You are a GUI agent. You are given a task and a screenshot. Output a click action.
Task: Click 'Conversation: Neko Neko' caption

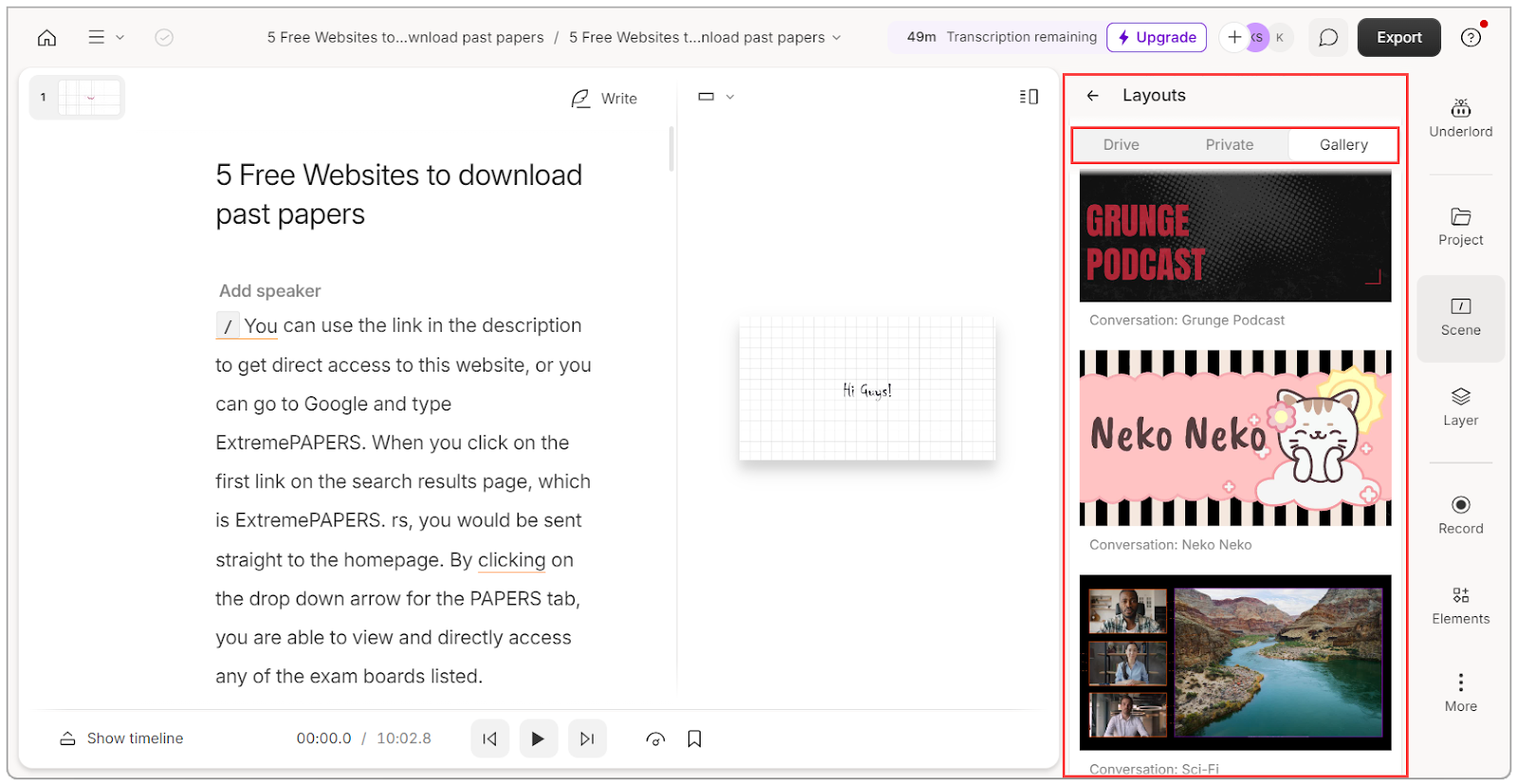point(1170,545)
